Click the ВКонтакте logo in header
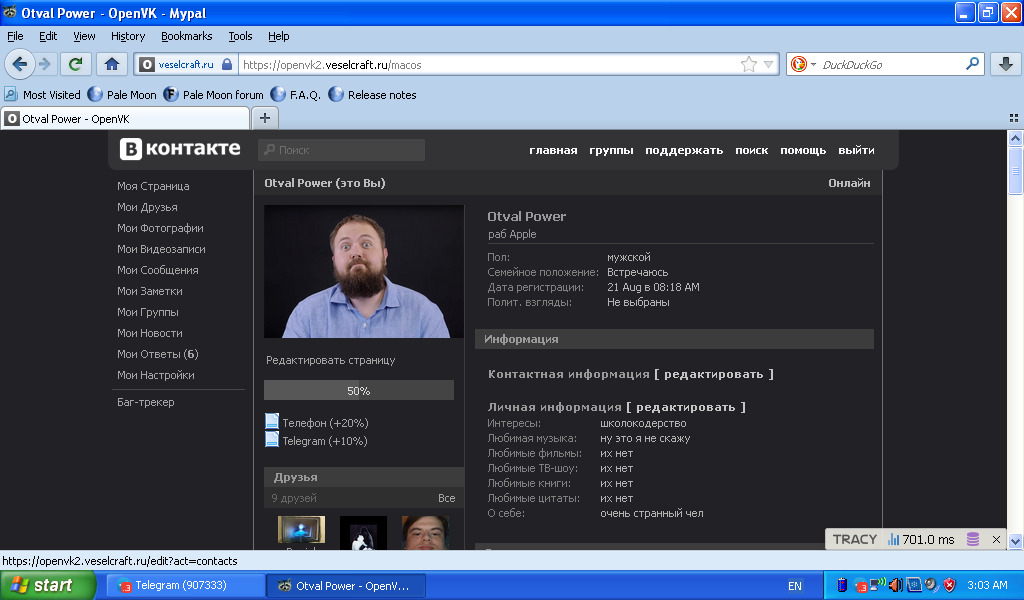 (x=180, y=149)
